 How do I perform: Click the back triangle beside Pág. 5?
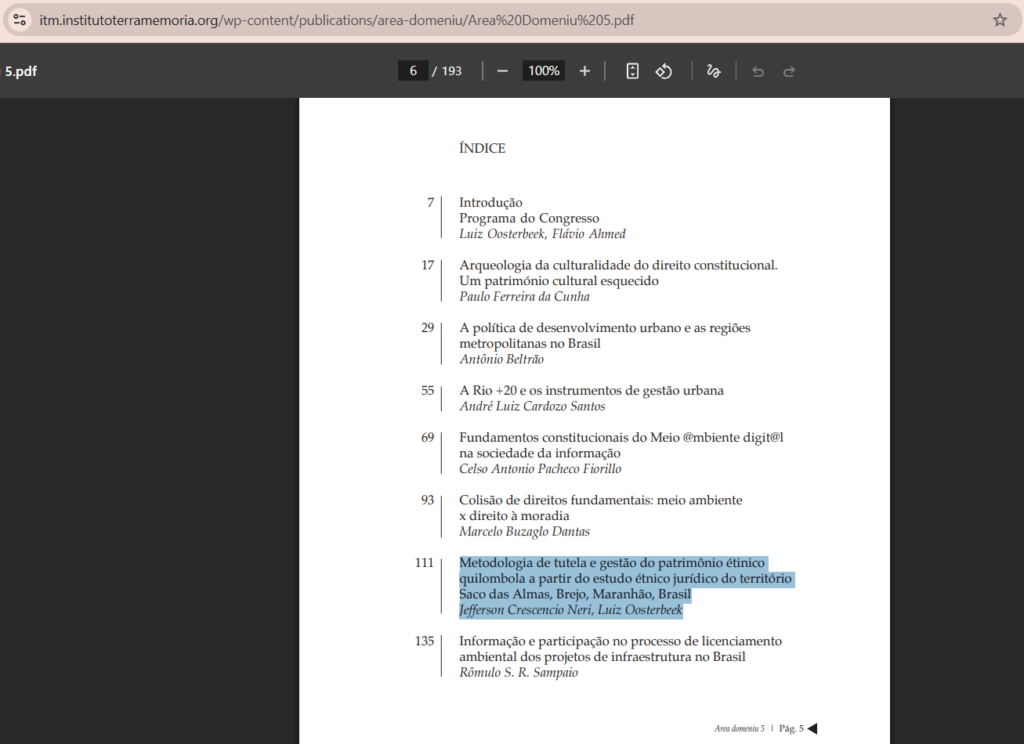coord(812,728)
